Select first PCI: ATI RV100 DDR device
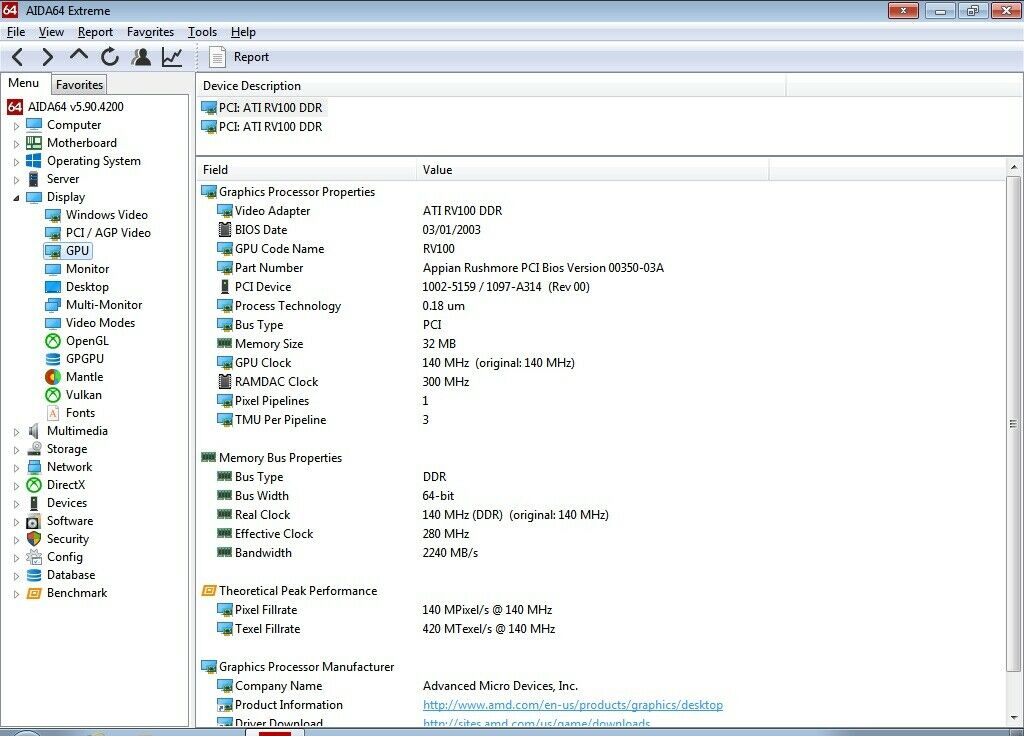The image size is (1024, 736). point(263,107)
